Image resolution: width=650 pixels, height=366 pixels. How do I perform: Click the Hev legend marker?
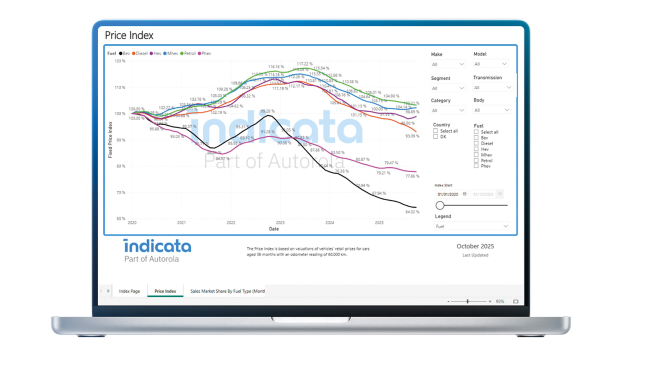pos(152,53)
